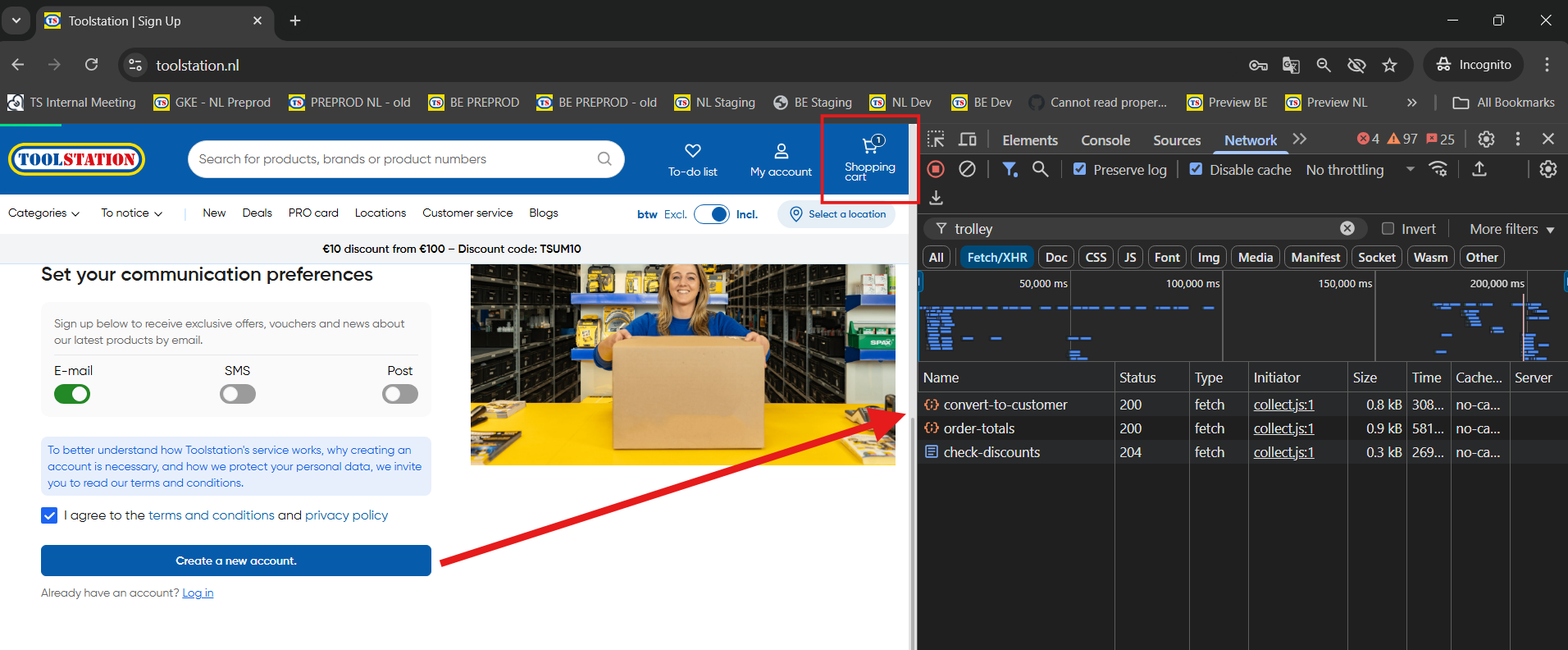Clear the network log
The width and height of the screenshot is (1568, 650).
(968, 169)
